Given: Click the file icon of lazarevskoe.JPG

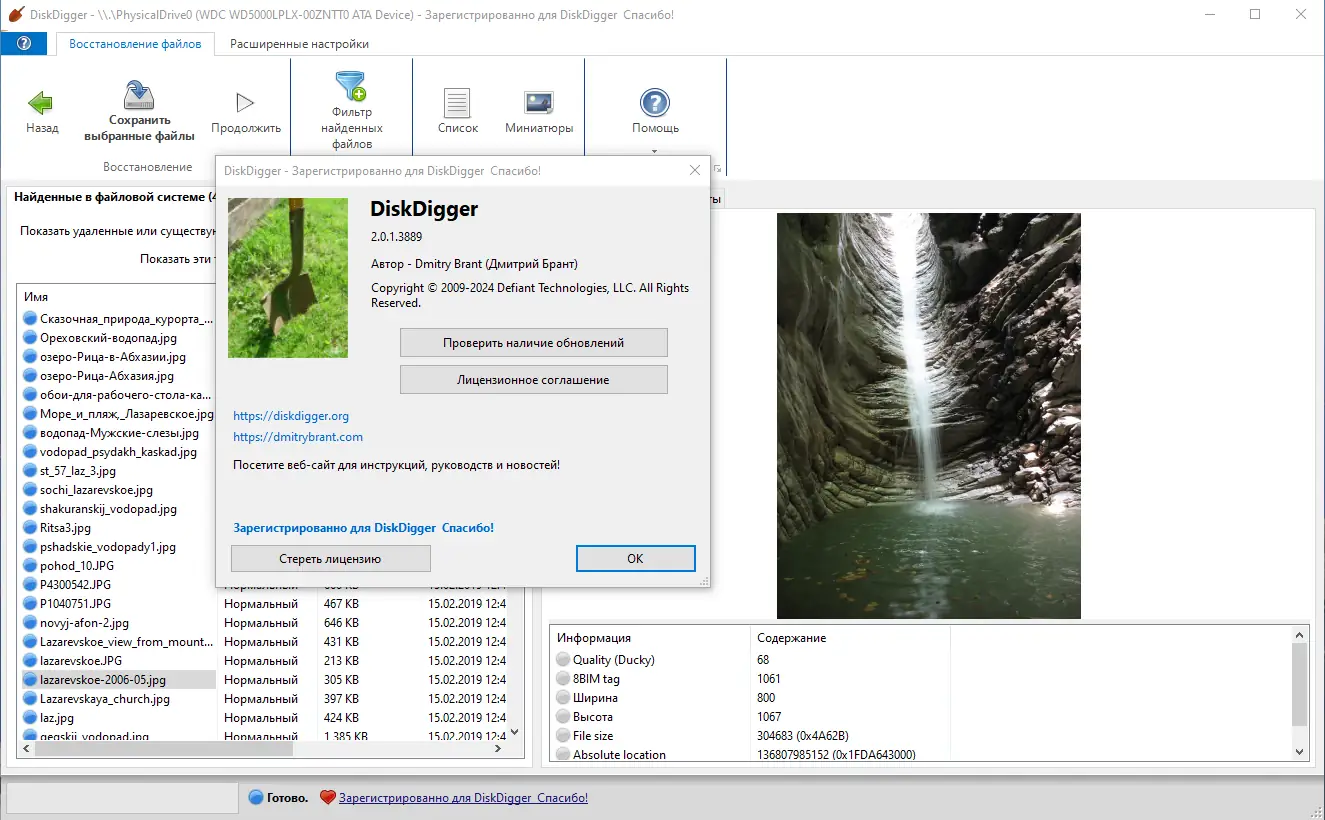Looking at the screenshot, I should [30, 661].
